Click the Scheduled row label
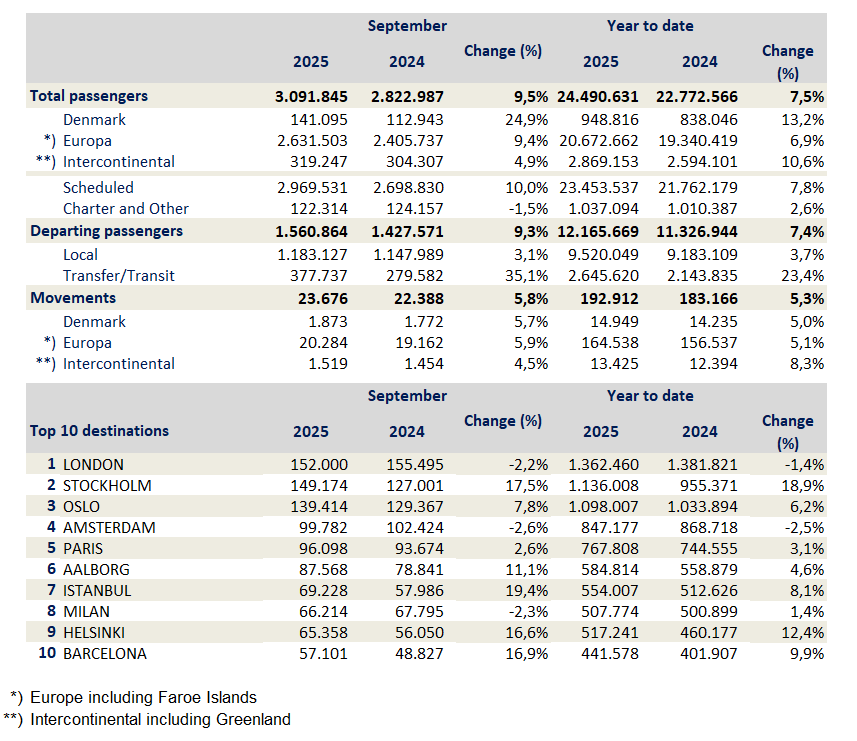 coord(98,187)
